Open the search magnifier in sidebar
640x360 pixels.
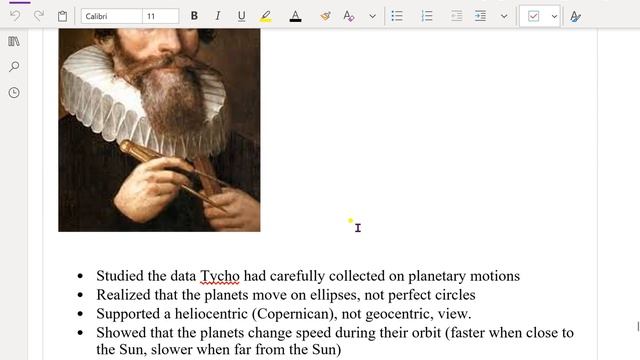coord(14,67)
